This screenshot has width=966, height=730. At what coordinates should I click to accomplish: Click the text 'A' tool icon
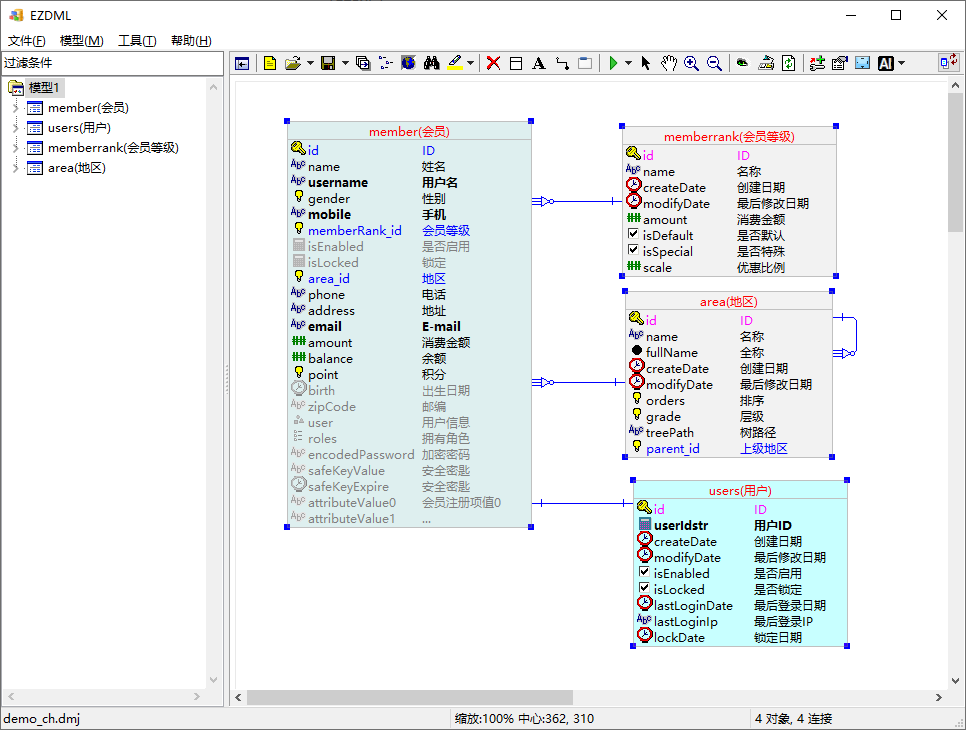click(x=538, y=63)
